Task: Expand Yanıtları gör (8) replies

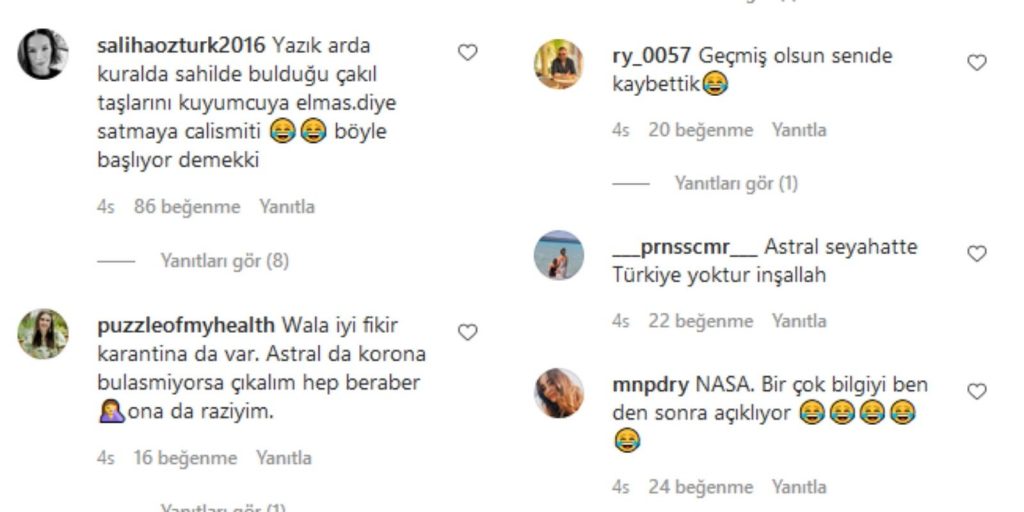Action: (x=225, y=261)
